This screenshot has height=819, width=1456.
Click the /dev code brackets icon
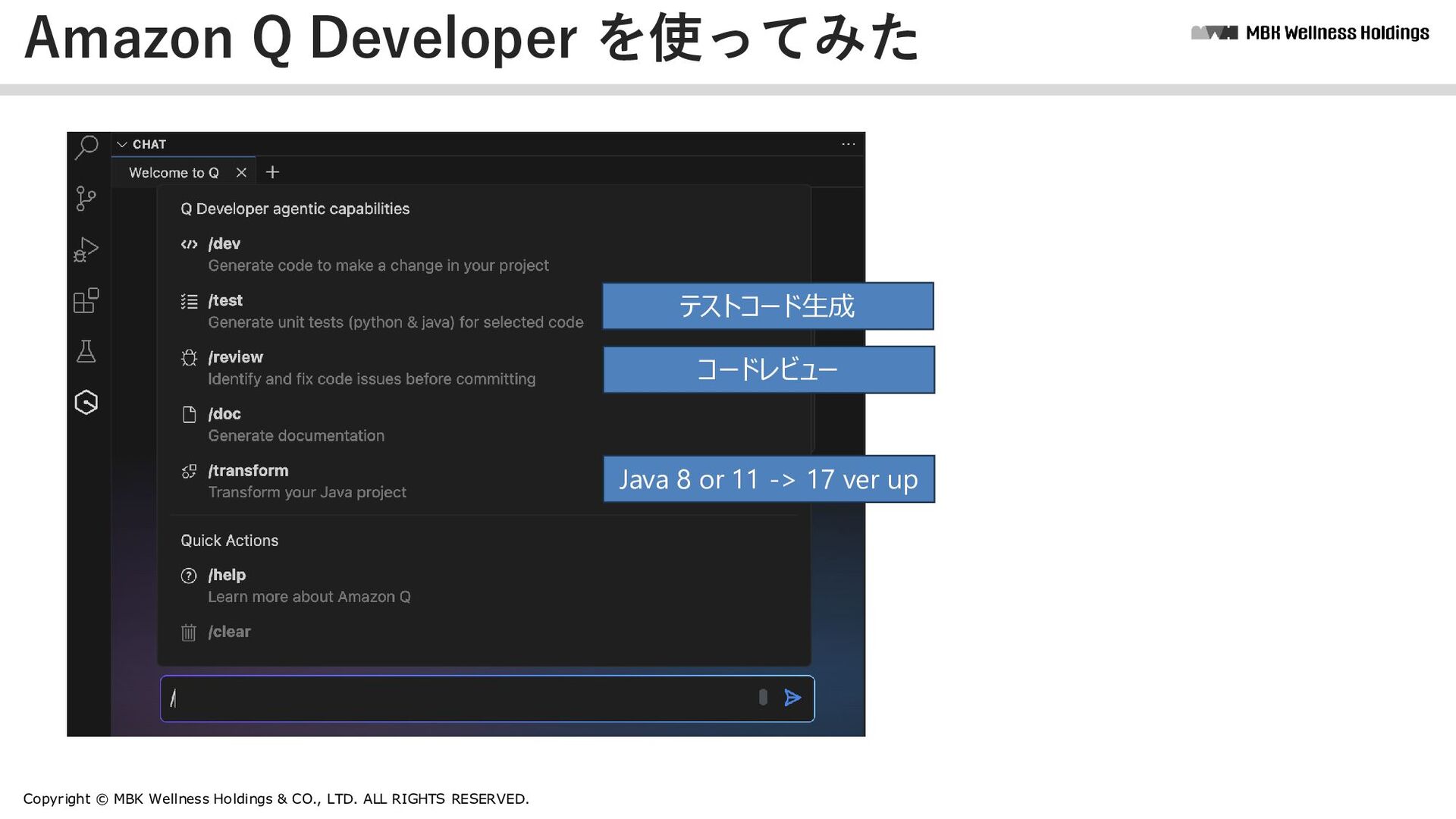coord(190,244)
